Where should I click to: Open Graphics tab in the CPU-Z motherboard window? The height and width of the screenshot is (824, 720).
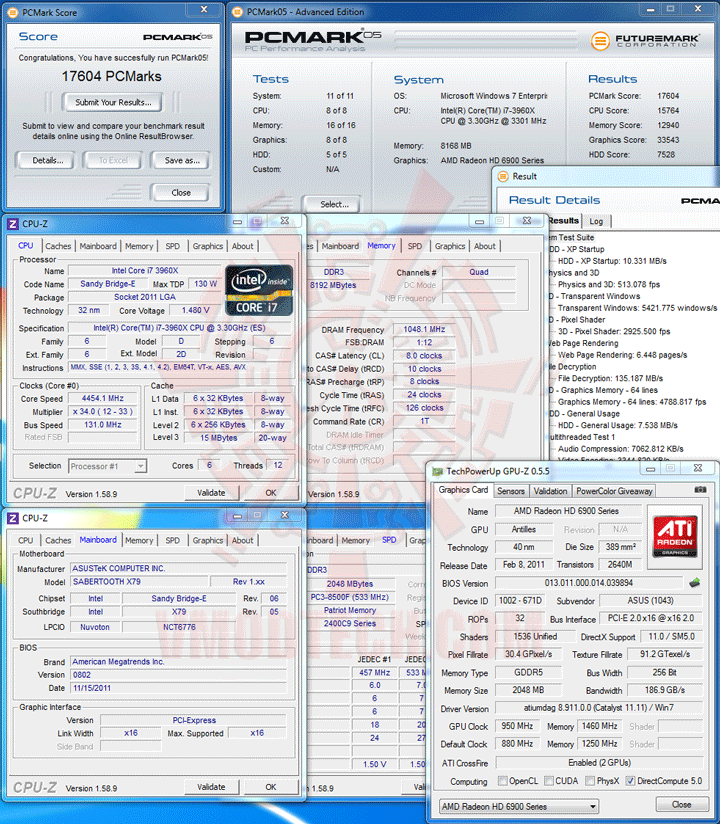click(208, 540)
